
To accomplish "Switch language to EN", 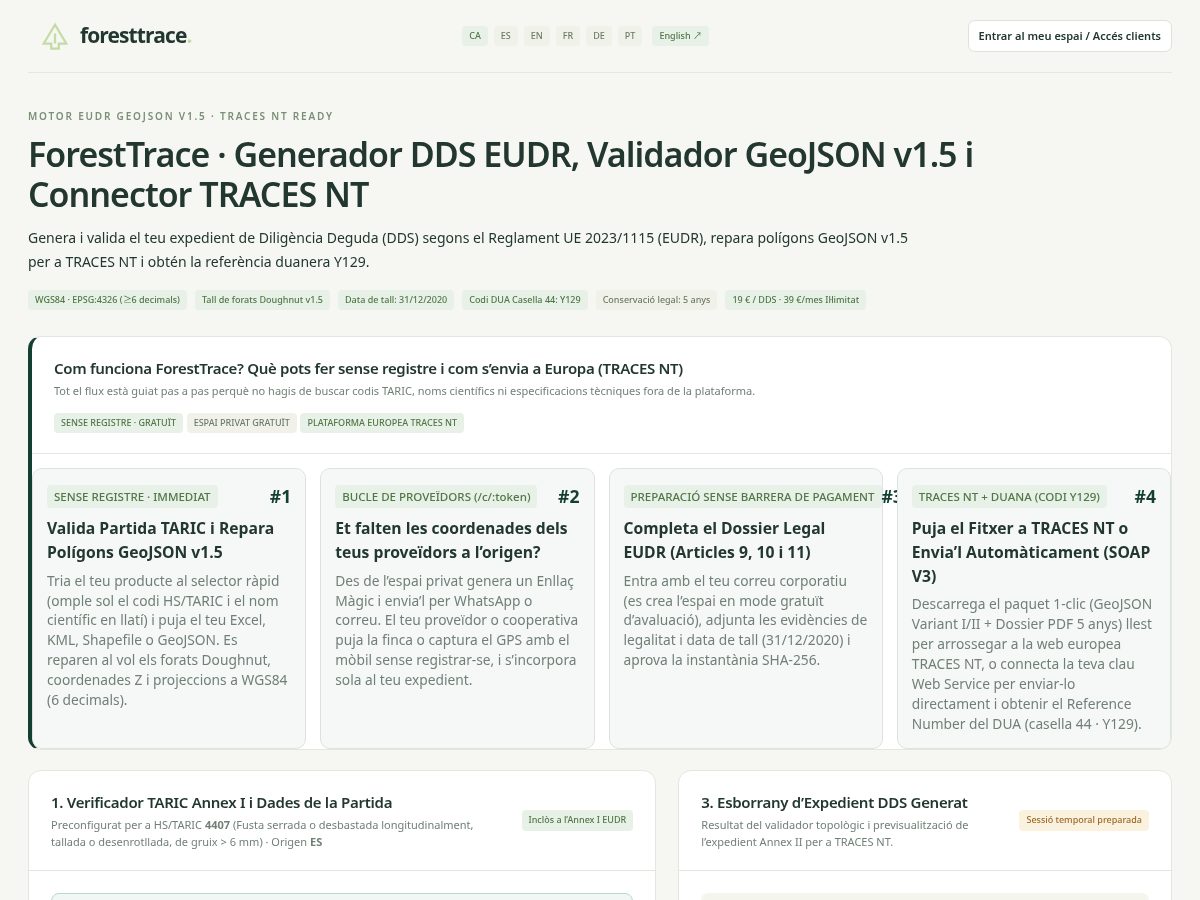I will (537, 36).
